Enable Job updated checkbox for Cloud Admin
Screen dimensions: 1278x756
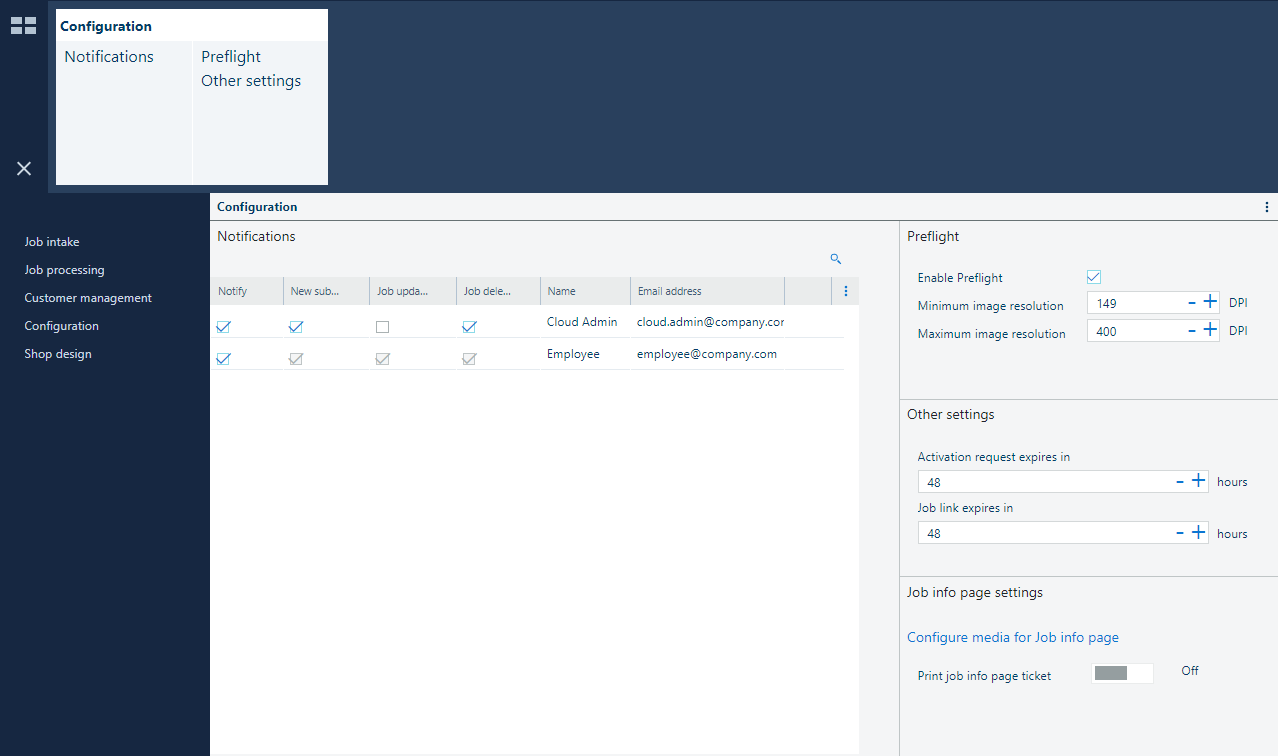point(382,327)
